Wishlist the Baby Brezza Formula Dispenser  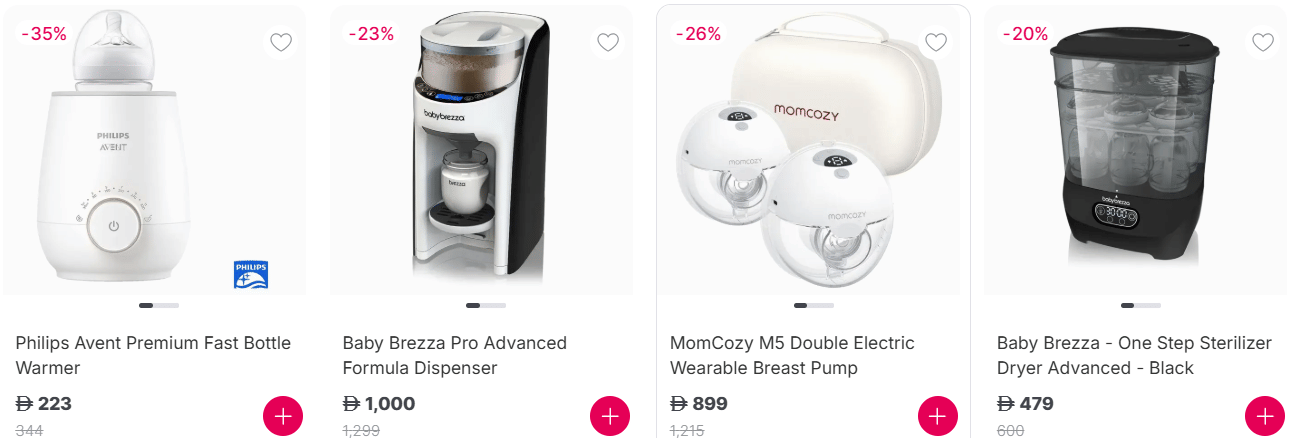pos(608,43)
